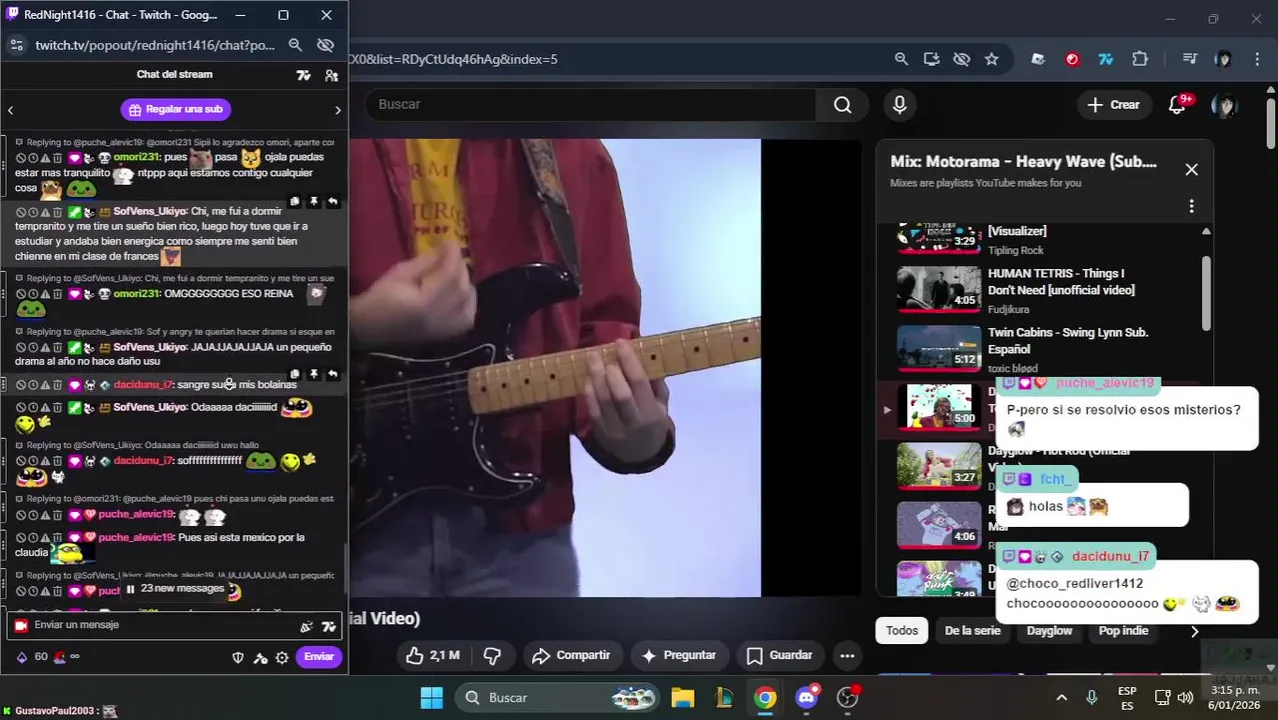Image resolution: width=1278 pixels, height=720 pixels.
Task: Open the YouTube Crear button
Action: 1114,105
